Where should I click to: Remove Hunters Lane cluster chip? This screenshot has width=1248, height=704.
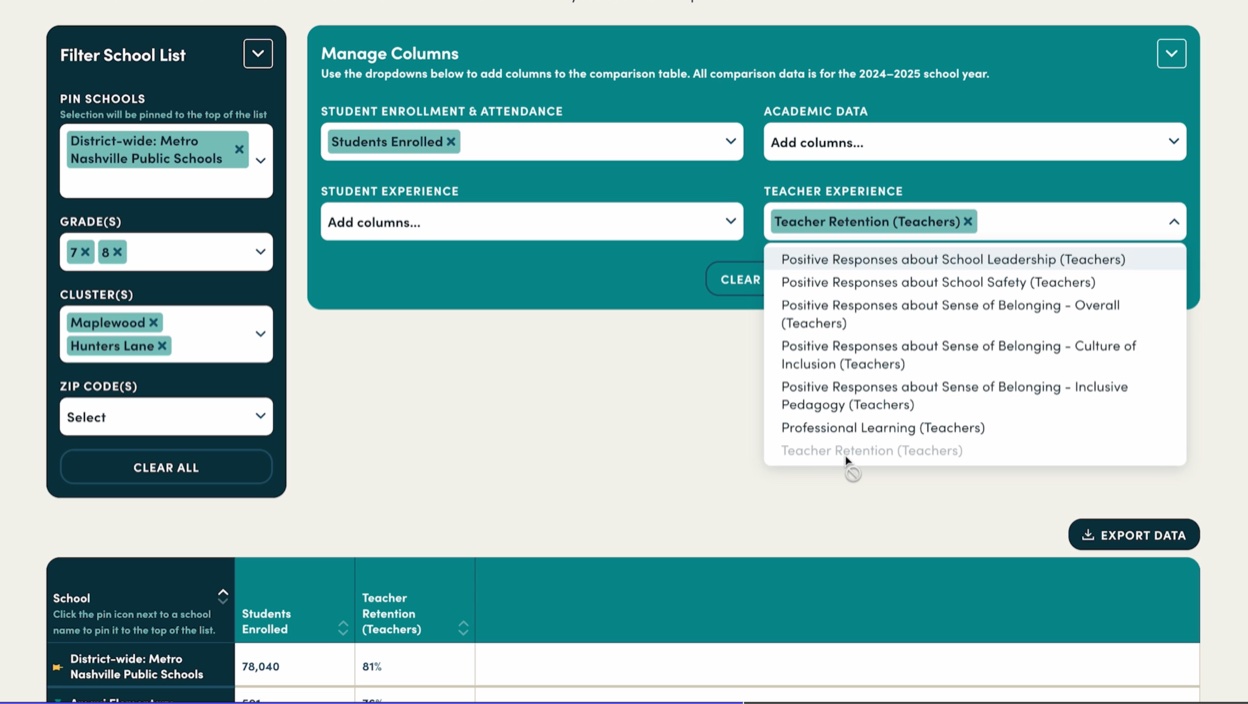click(162, 346)
